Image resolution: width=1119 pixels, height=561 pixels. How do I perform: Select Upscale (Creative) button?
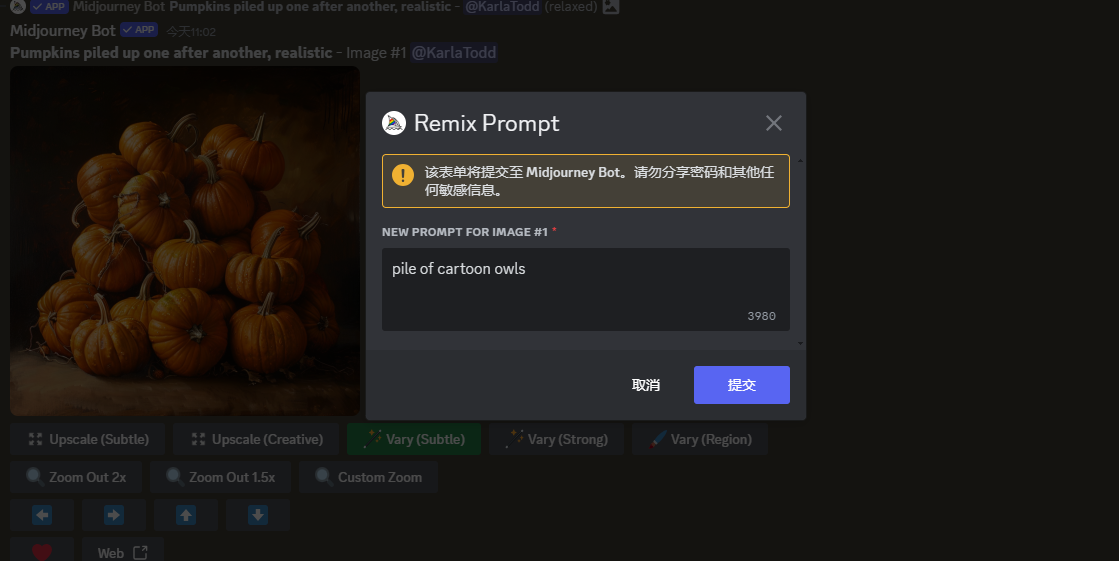(x=256, y=439)
